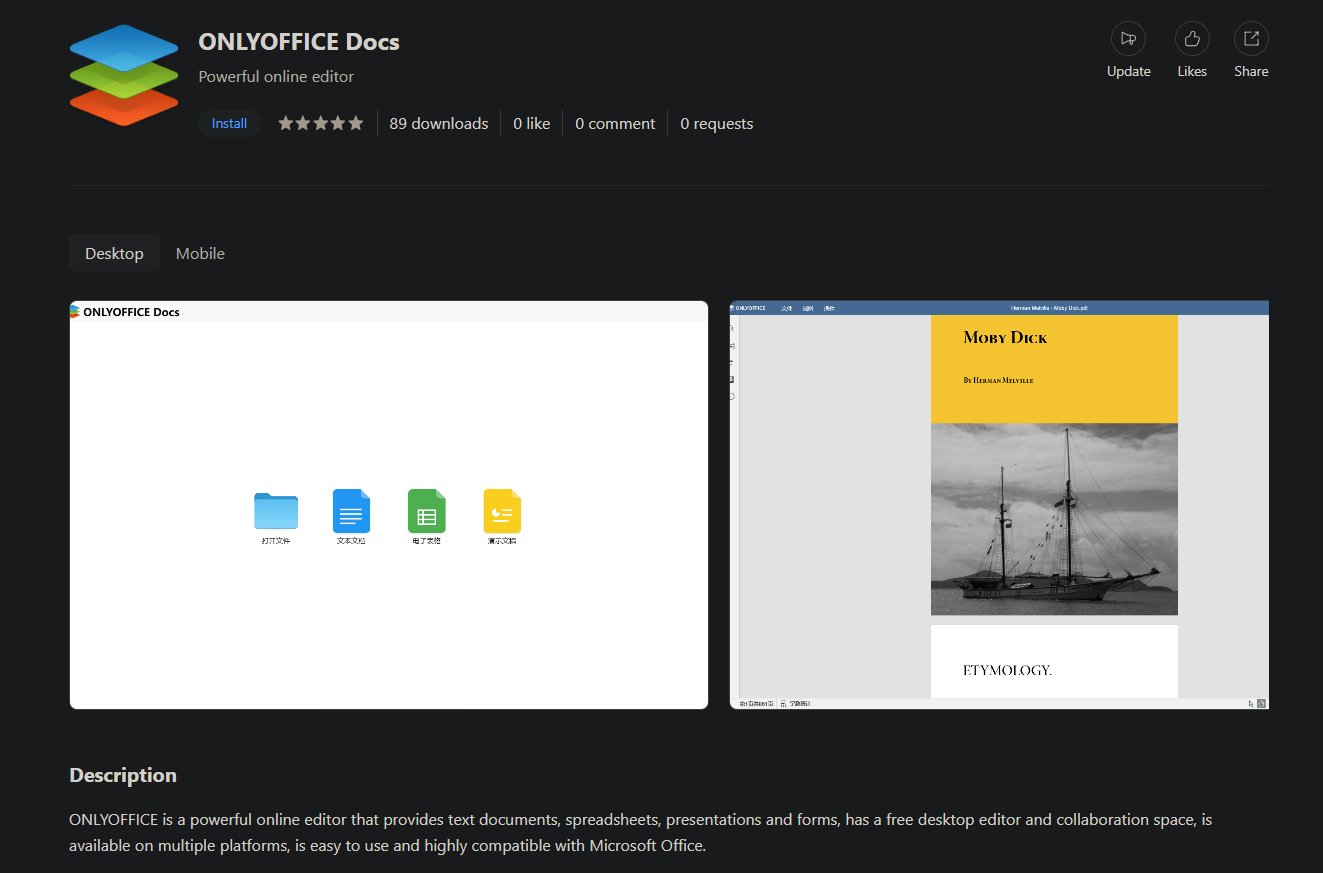Click the Description heading
The width and height of the screenshot is (1323, 873).
coord(123,775)
